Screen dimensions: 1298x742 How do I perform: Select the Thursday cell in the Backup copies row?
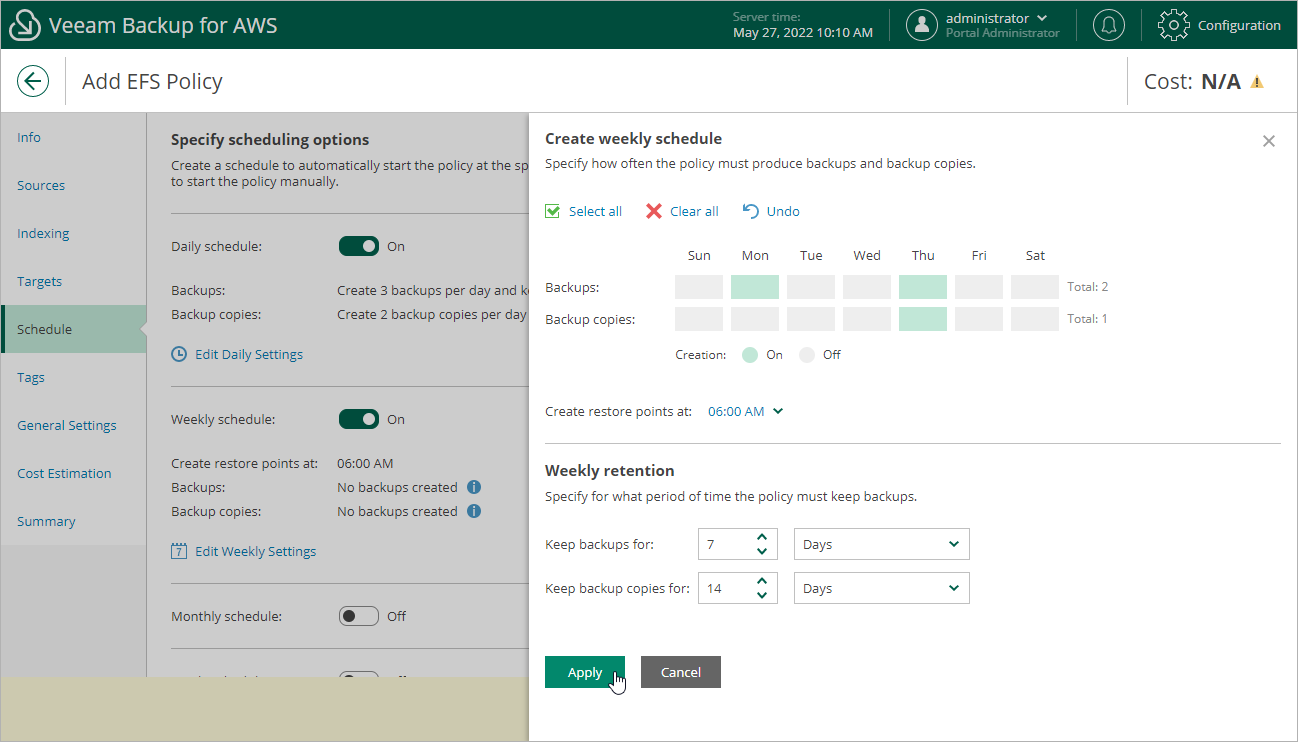tap(922, 318)
